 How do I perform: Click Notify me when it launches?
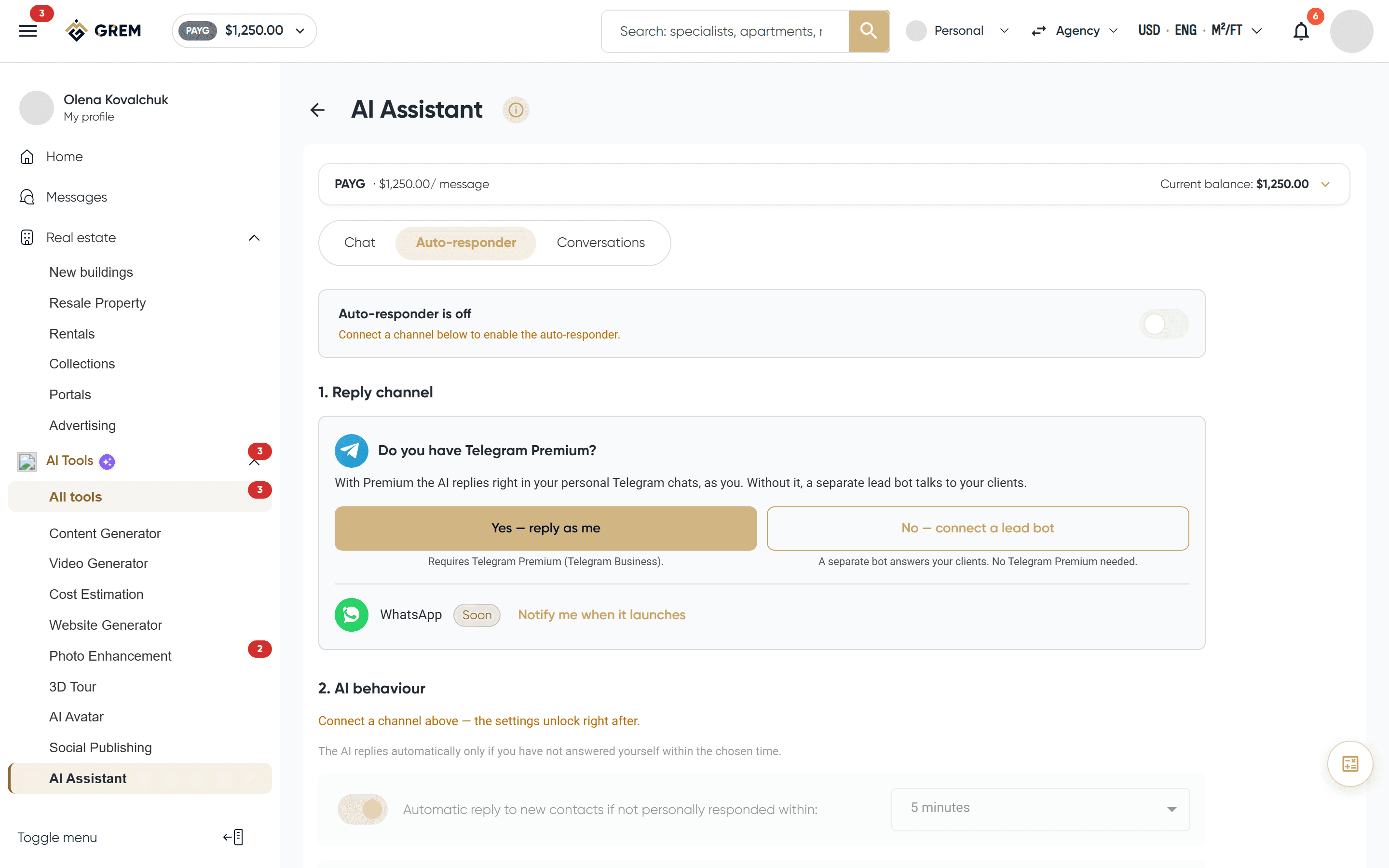[x=601, y=615]
